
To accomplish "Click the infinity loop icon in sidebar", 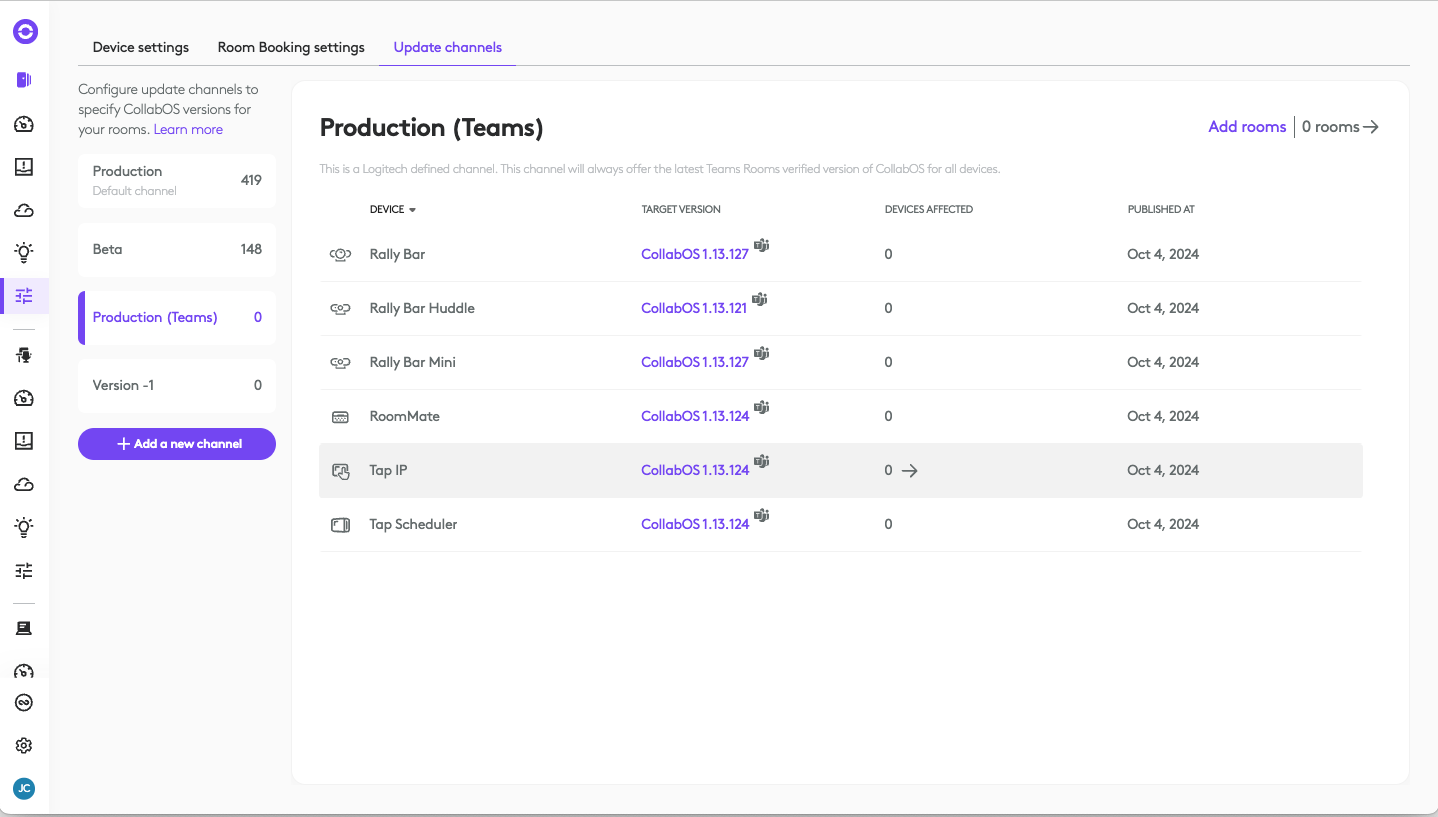I will pyautogui.click(x=24, y=703).
